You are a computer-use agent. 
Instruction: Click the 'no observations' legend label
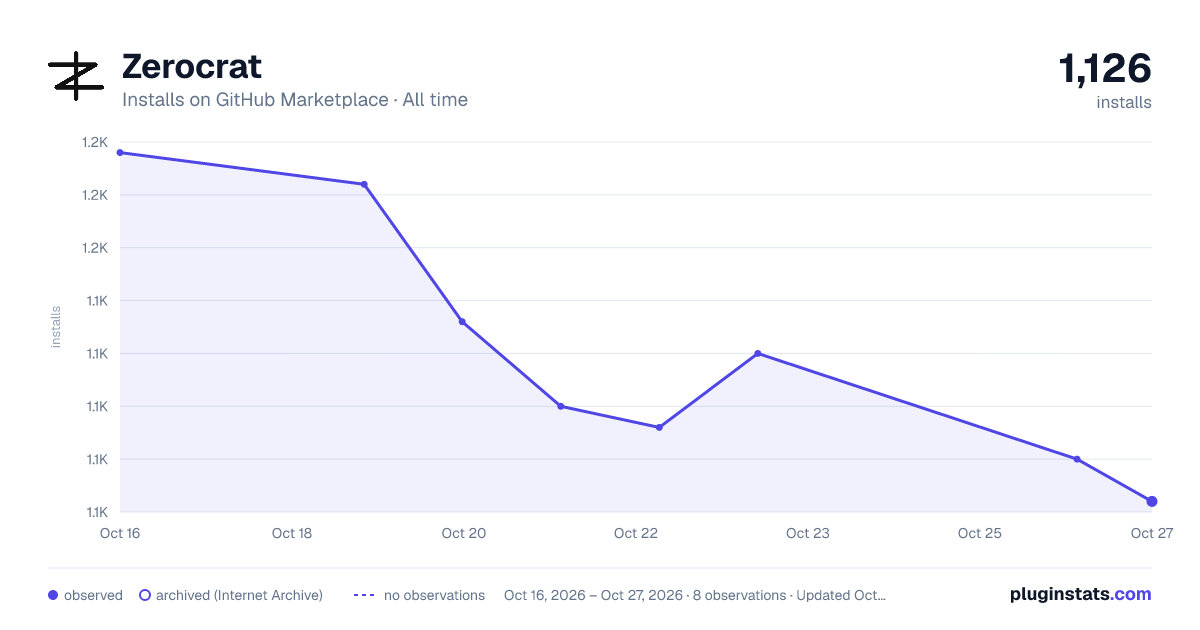point(434,595)
